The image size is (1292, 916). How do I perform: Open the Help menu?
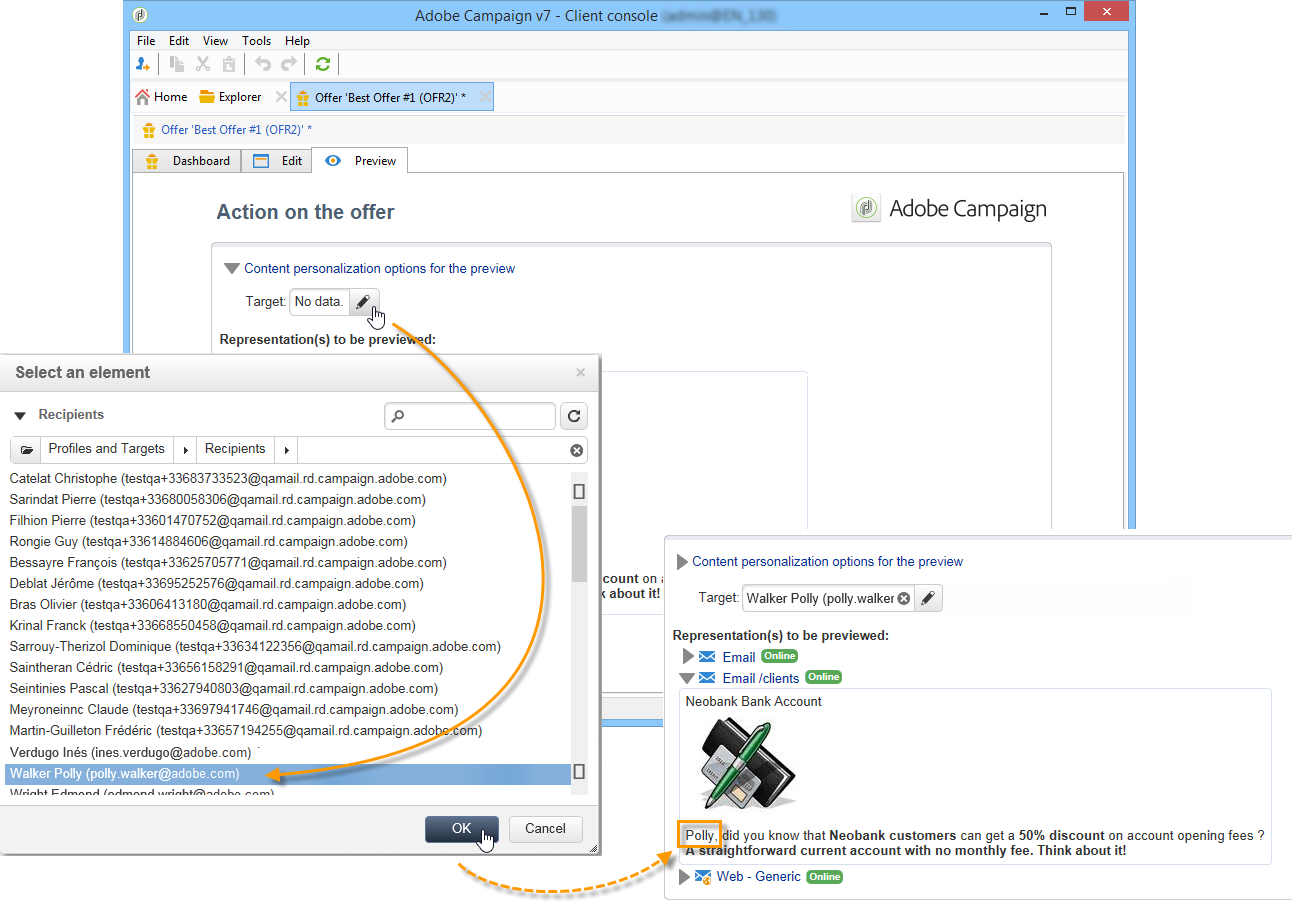click(297, 41)
